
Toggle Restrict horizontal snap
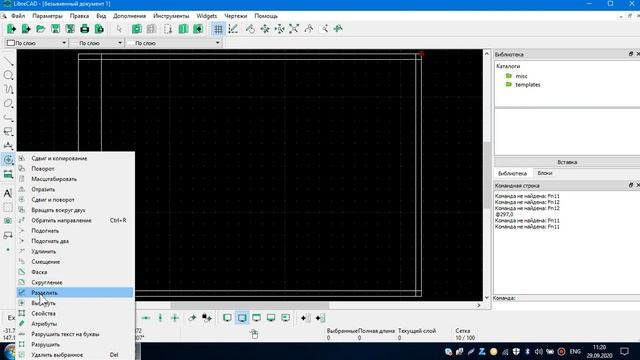coord(146,318)
